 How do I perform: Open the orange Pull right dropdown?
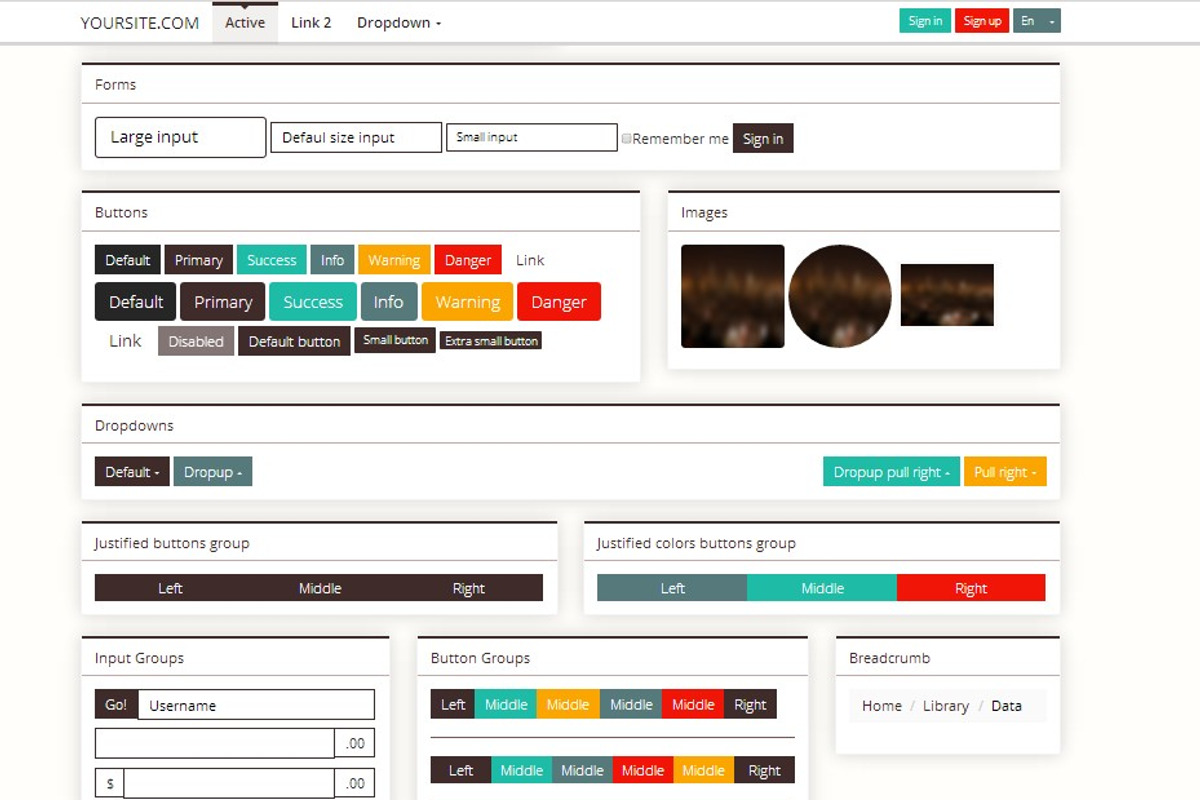click(1005, 471)
